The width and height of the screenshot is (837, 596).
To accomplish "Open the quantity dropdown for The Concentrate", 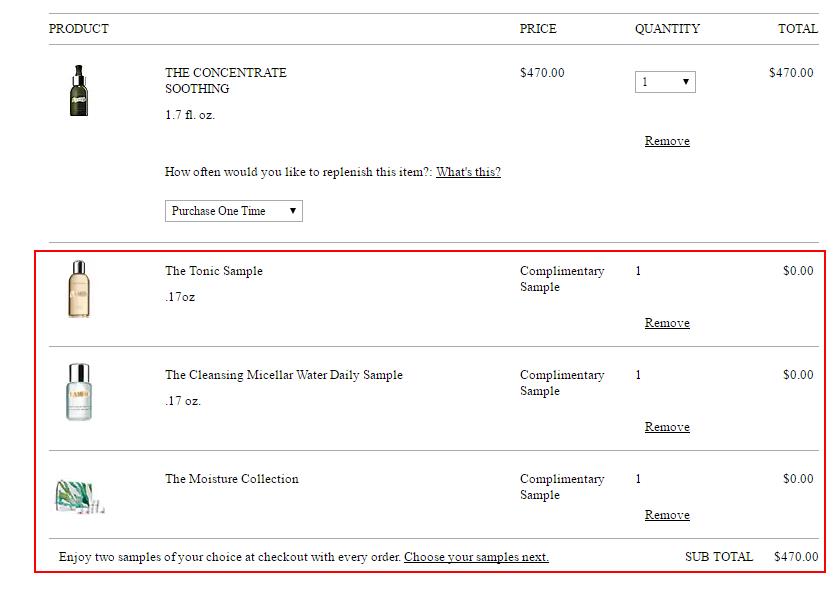I will [x=665, y=82].
